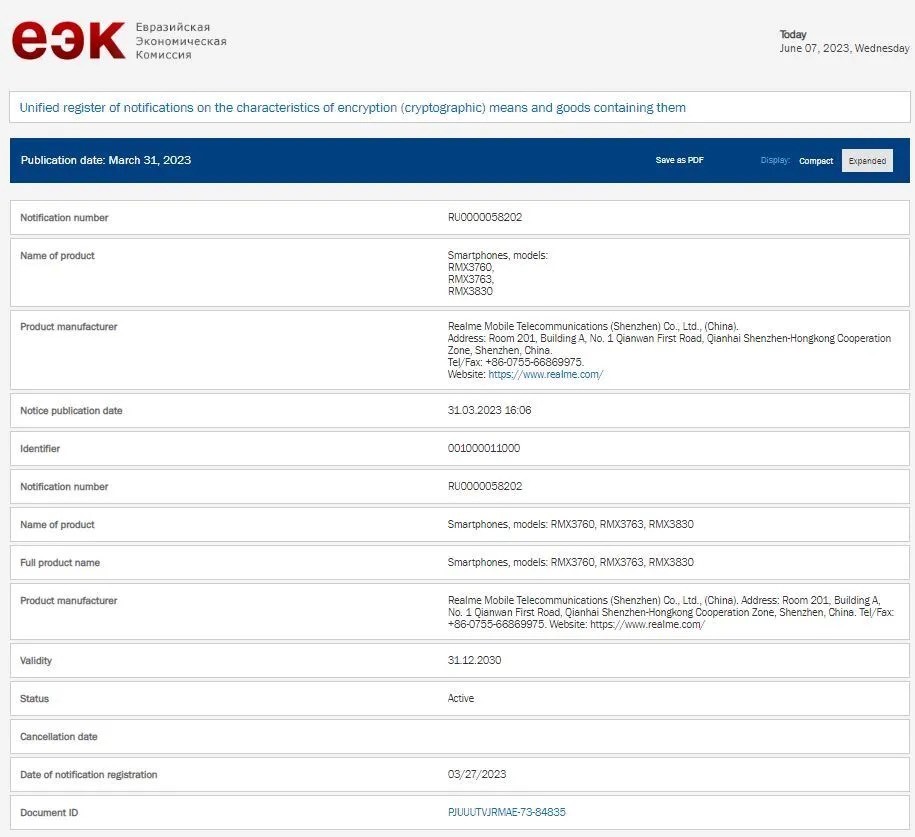This screenshot has width=915, height=837.
Task: Click the Today date June 07, 2023
Action: 844,48
